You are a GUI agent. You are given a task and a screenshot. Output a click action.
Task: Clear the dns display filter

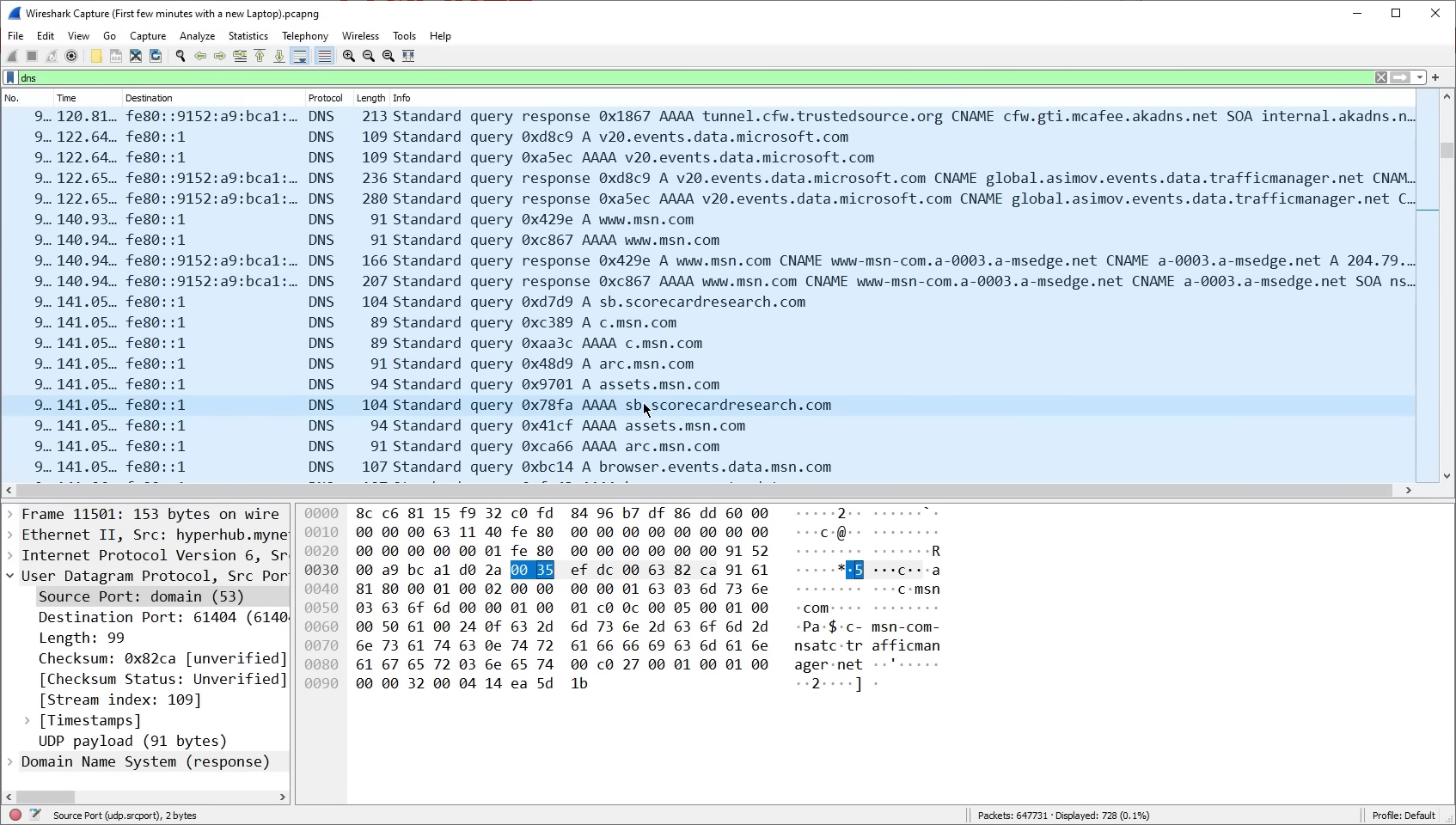pyautogui.click(x=1381, y=77)
